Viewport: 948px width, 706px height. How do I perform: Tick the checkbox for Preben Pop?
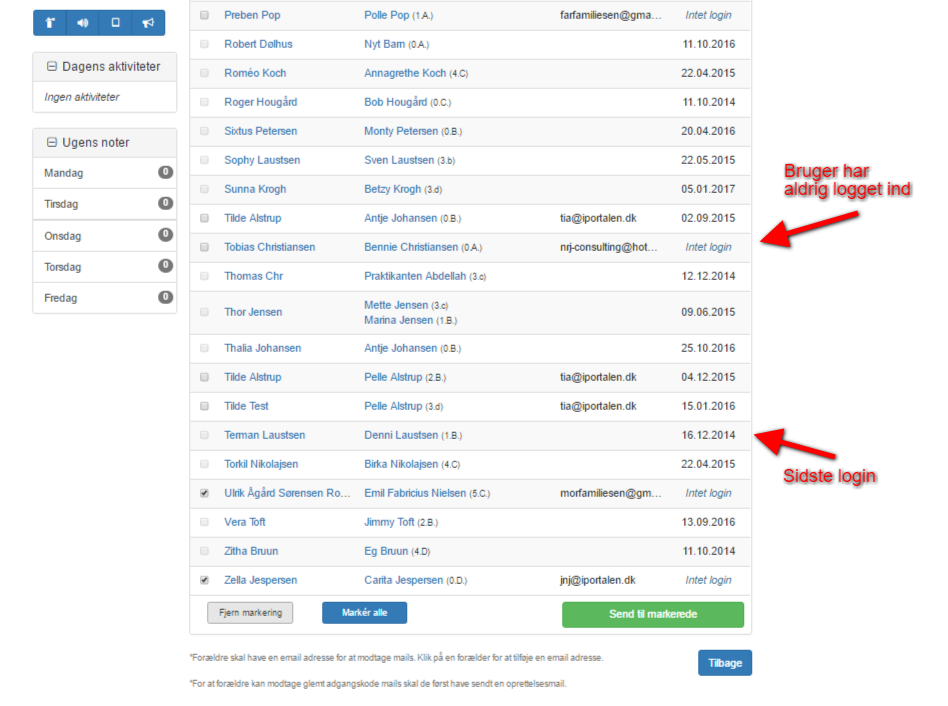pyautogui.click(x=204, y=15)
